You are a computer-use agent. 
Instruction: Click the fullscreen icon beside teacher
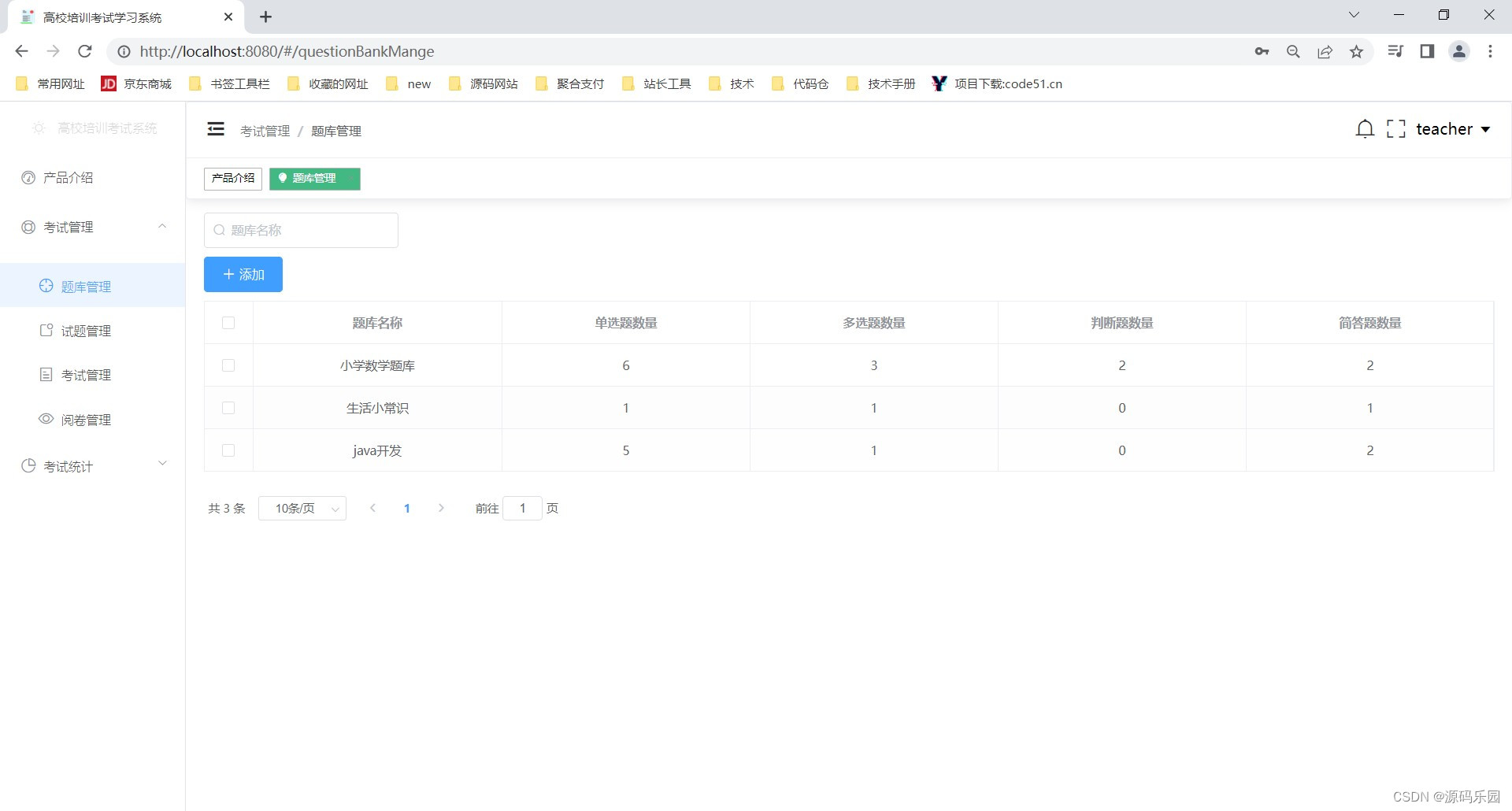tap(1395, 128)
